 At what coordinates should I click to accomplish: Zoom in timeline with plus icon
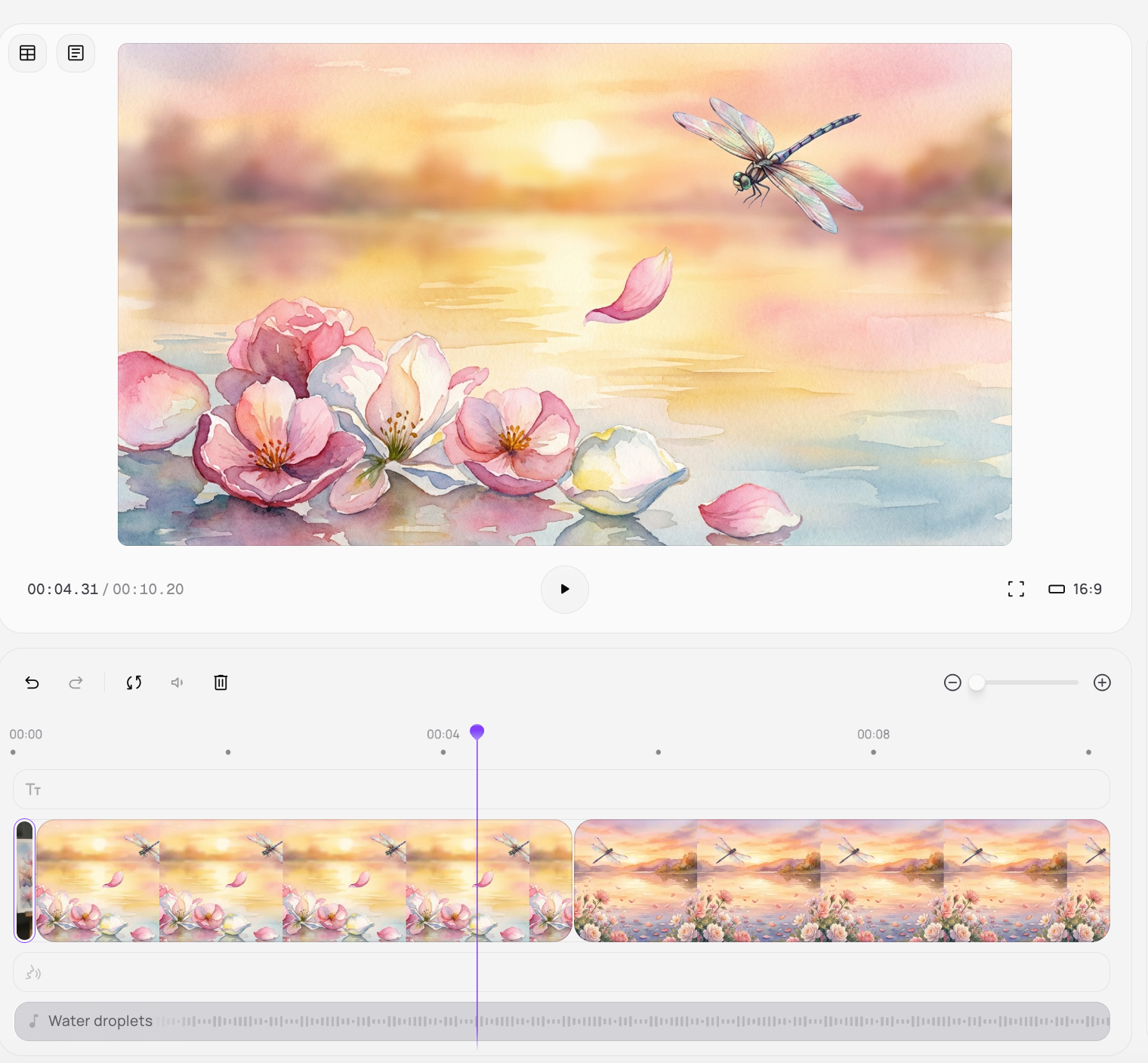coord(1102,682)
